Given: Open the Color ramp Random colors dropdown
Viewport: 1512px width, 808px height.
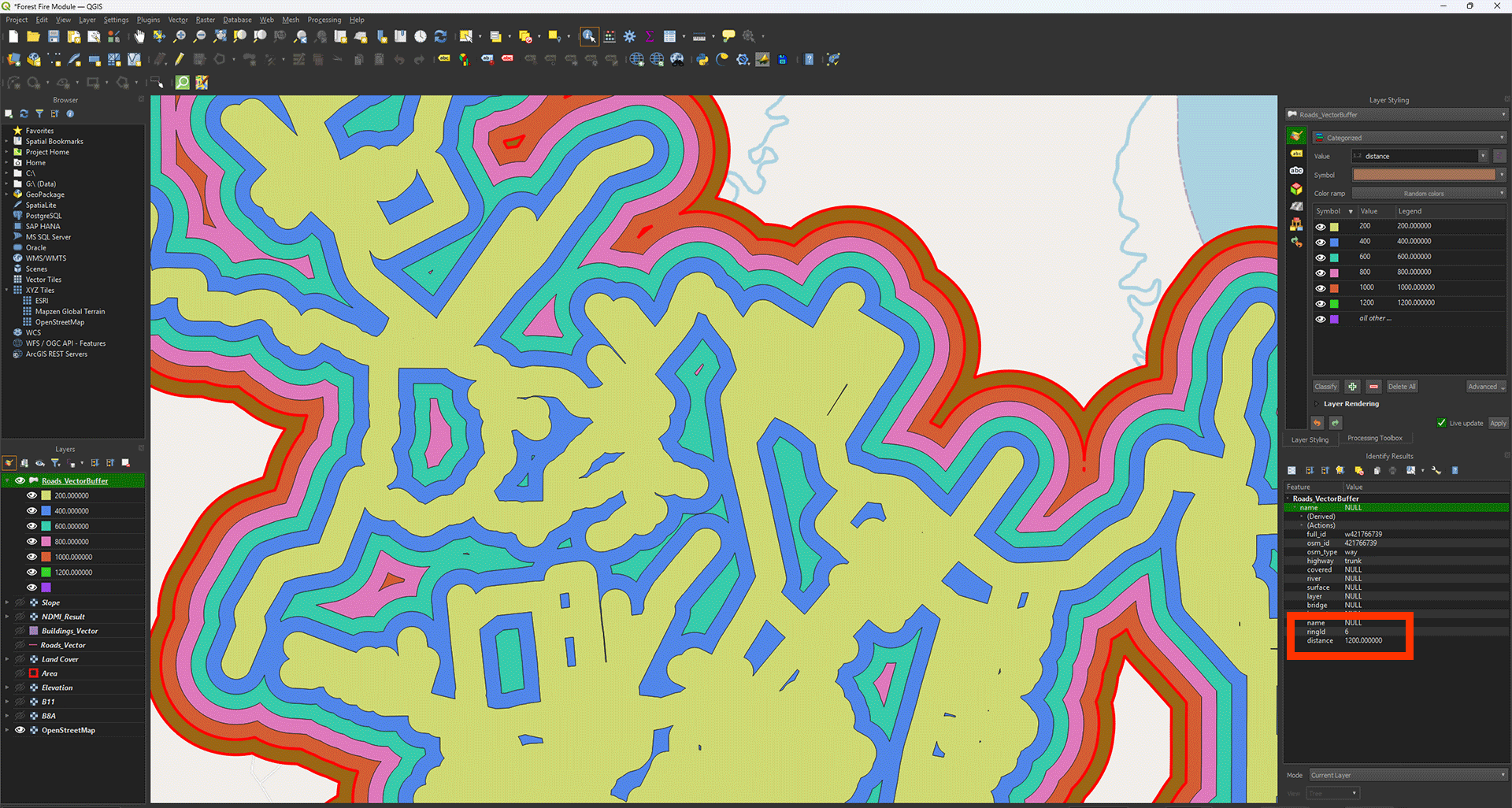Looking at the screenshot, I should [1428, 194].
